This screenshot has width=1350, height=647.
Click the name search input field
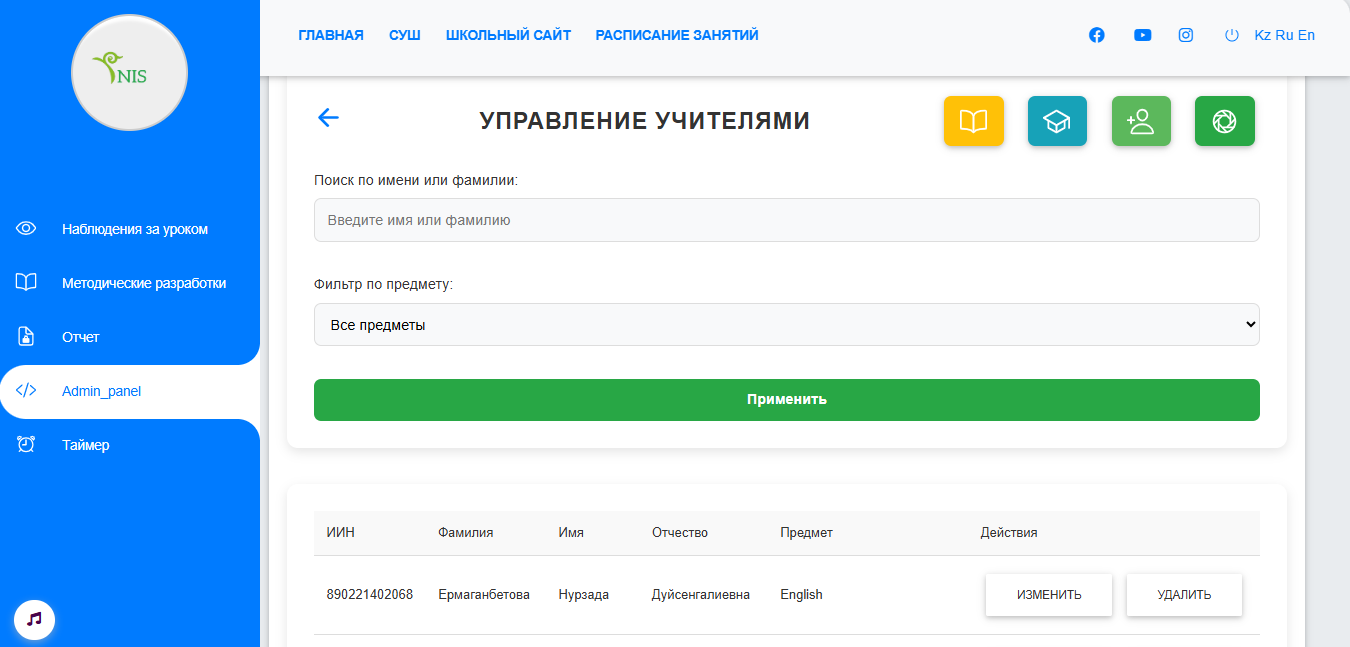point(786,219)
